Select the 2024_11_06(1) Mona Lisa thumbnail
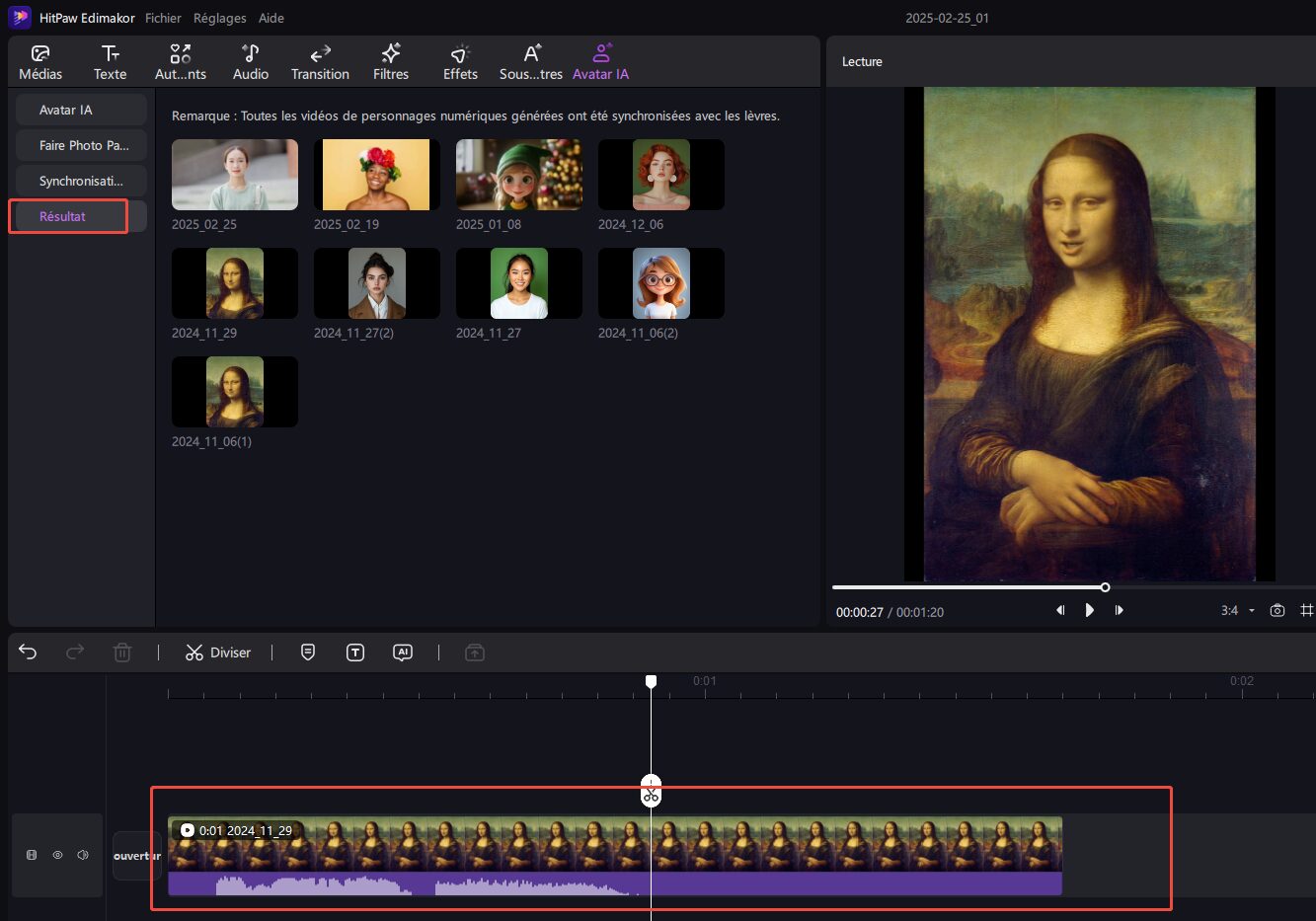The height and width of the screenshot is (921, 1316). click(235, 392)
